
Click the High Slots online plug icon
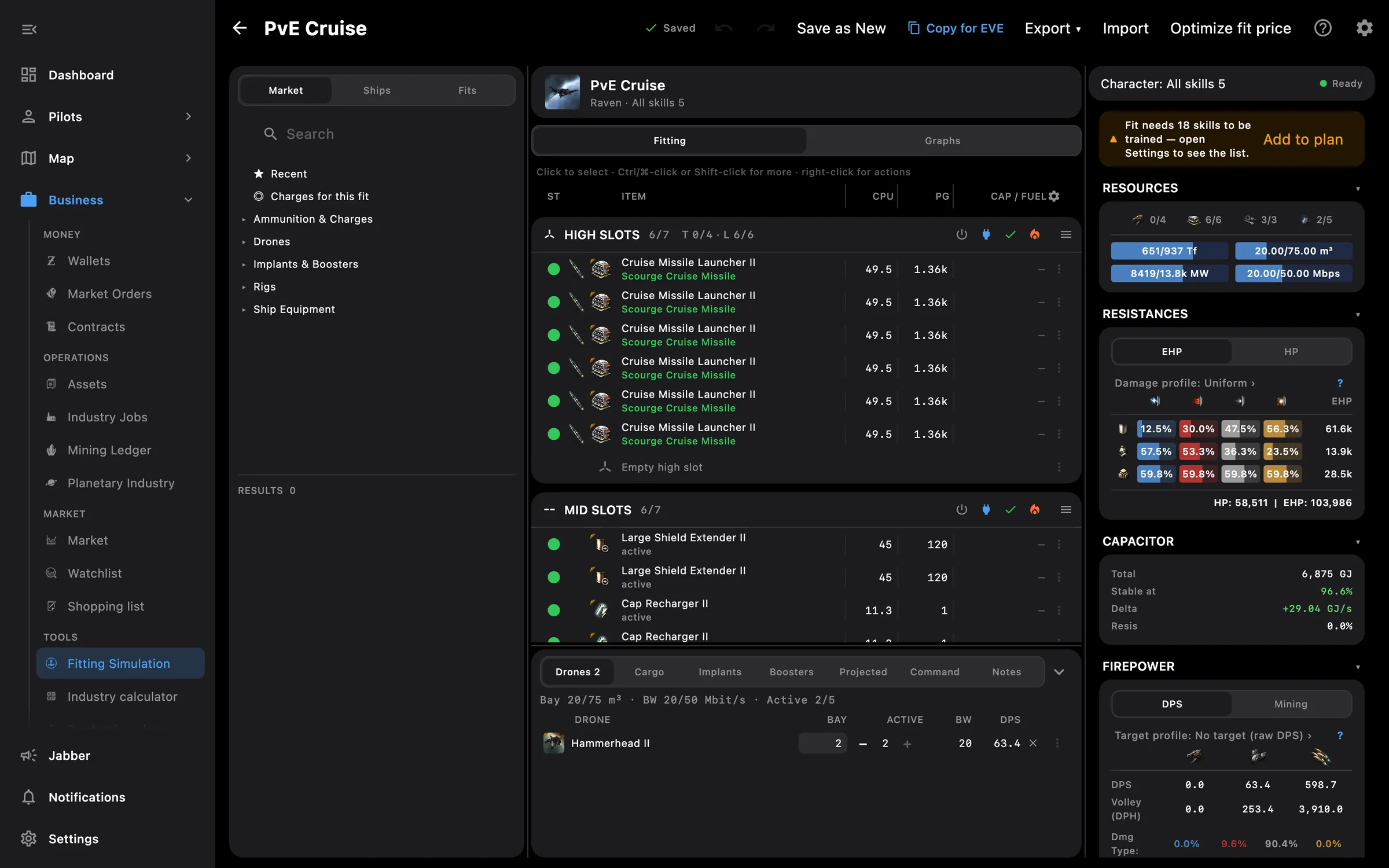coord(986,234)
